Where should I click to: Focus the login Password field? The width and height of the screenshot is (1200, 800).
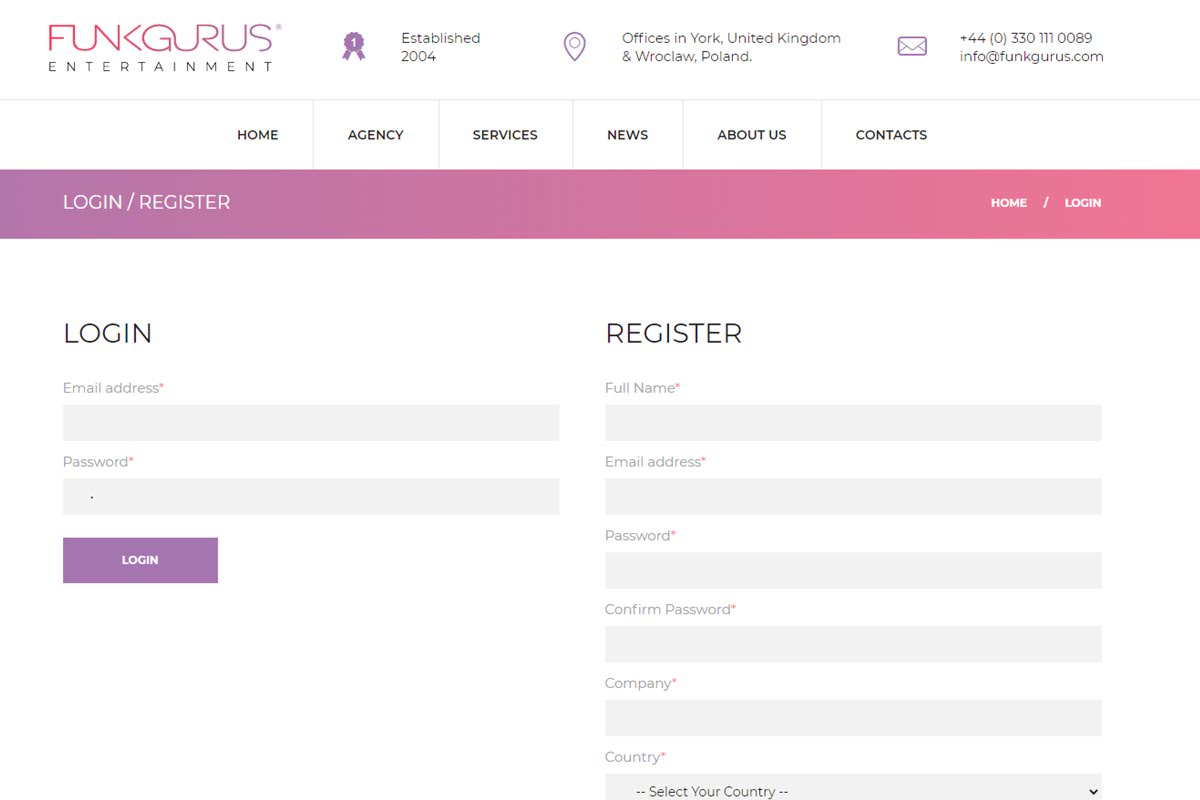pyautogui.click(x=310, y=497)
